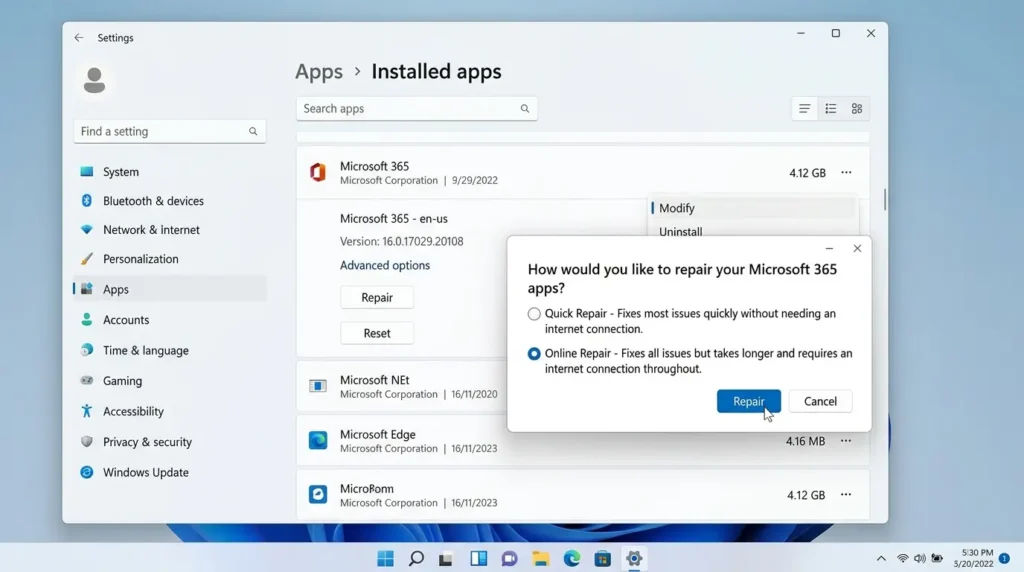Click the MicroRom app icon
The image size is (1024, 572).
[x=318, y=494]
